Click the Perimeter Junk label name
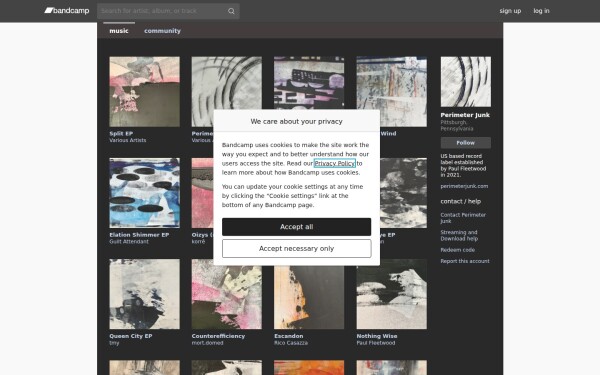 [465, 115]
